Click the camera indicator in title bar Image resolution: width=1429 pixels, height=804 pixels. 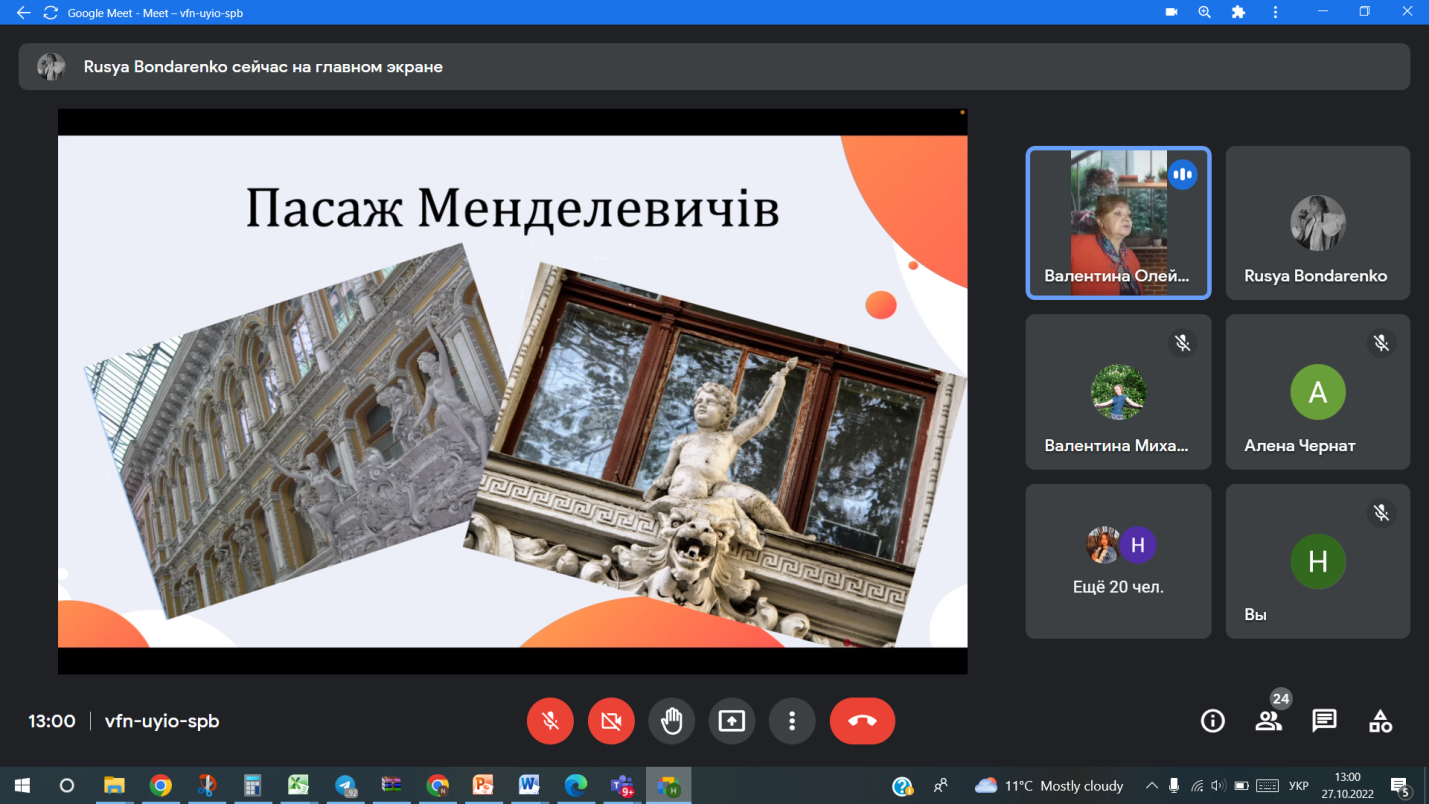(x=1171, y=13)
